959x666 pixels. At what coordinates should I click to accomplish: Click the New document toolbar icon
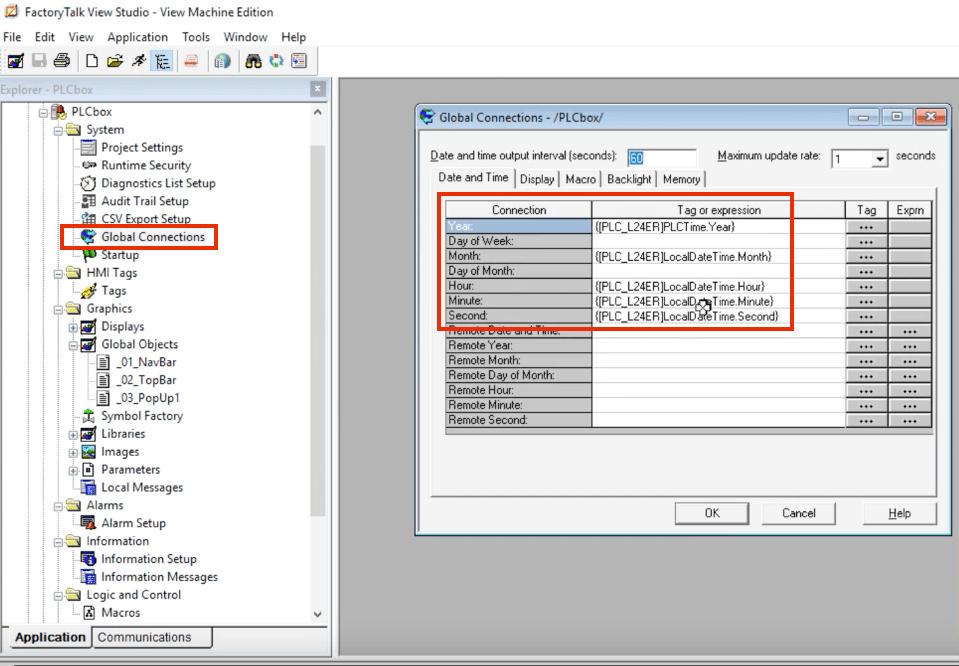92,61
